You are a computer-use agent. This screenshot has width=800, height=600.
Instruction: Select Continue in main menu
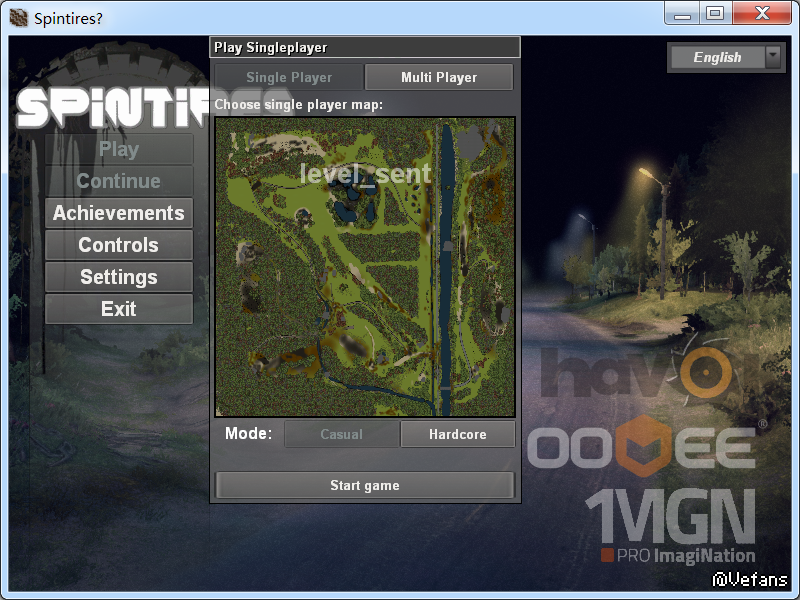click(119, 181)
